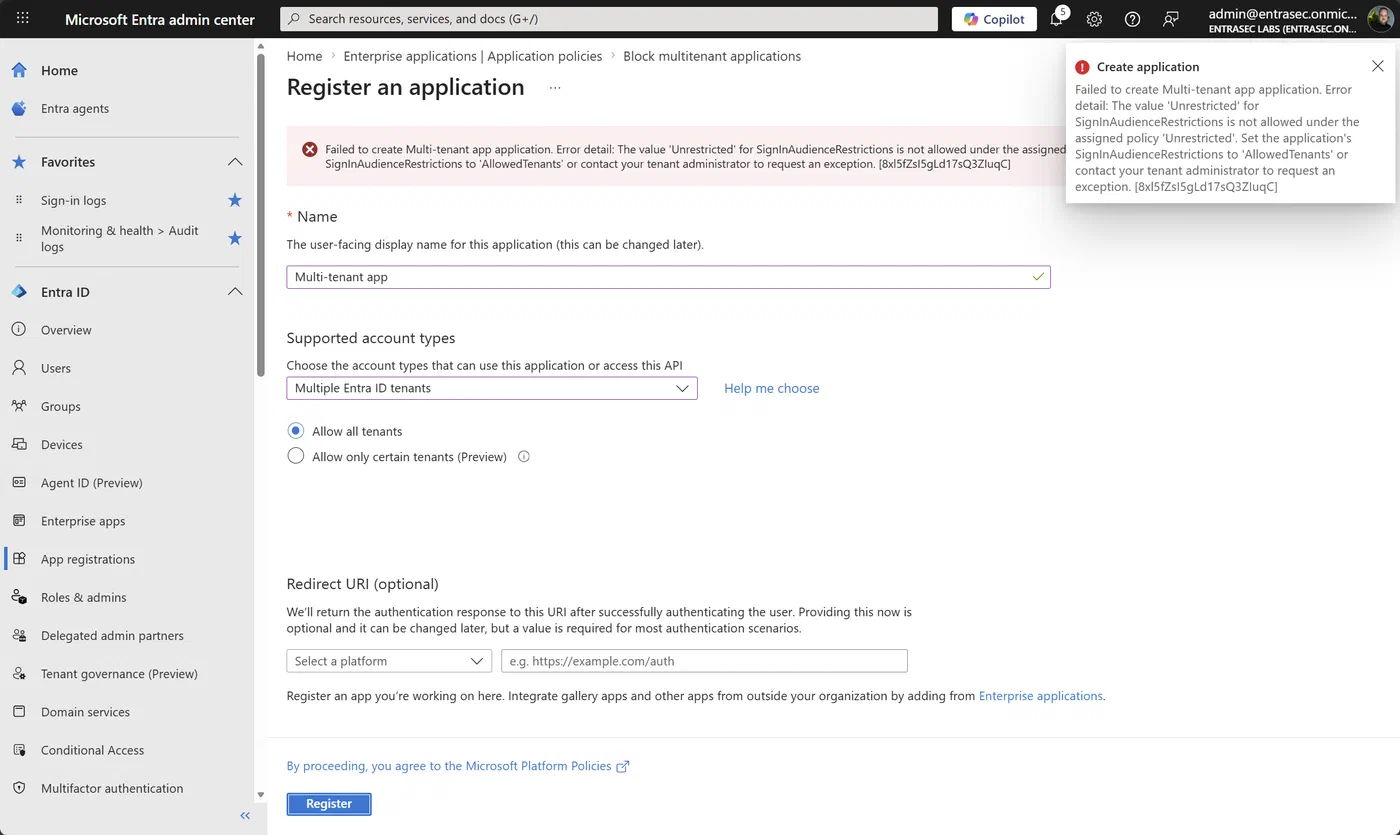Open the Feedback icon in header
This screenshot has width=1400, height=835.
tap(1171, 19)
